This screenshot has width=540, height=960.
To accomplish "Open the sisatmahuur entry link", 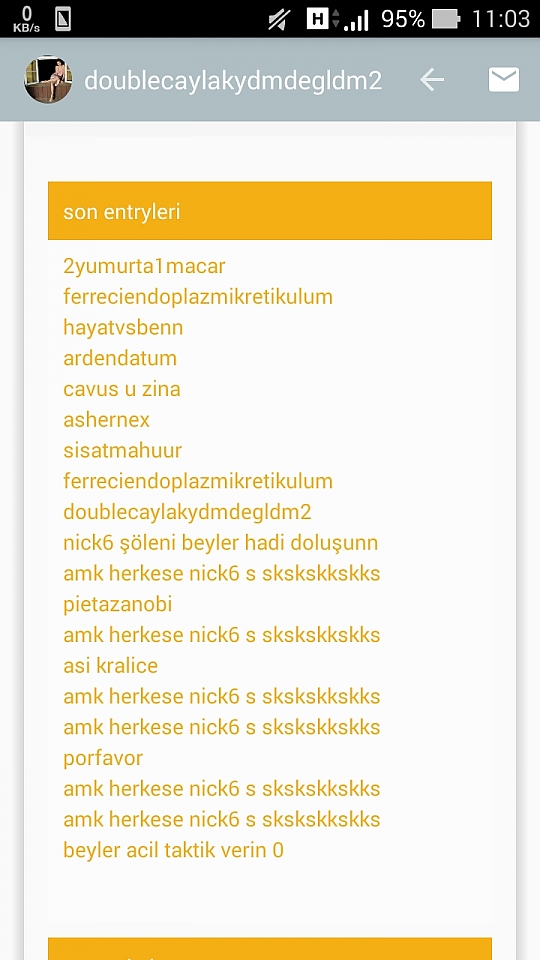I will tap(122, 451).
